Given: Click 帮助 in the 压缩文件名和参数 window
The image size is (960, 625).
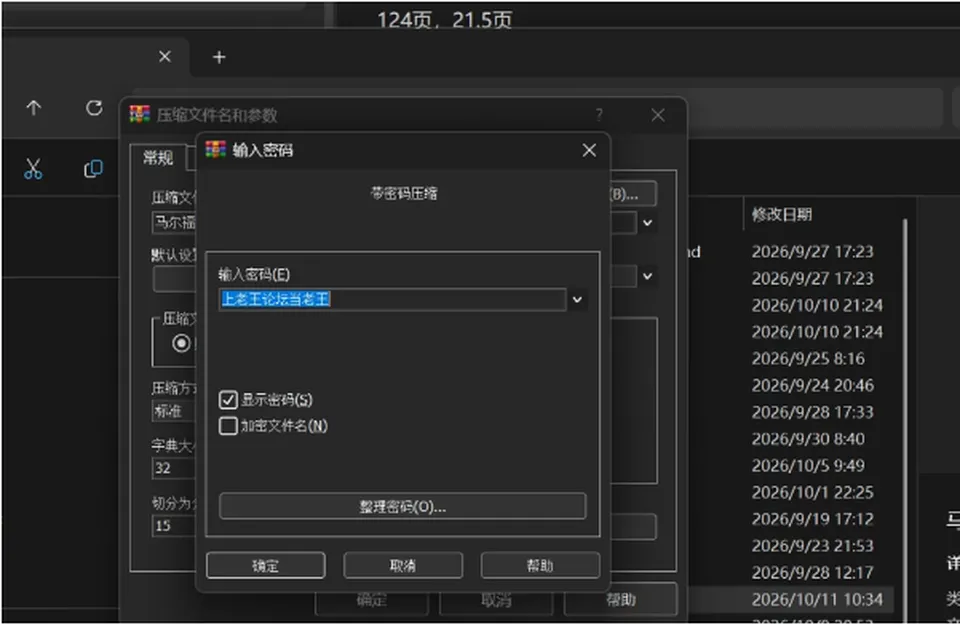Looking at the screenshot, I should [x=620, y=599].
